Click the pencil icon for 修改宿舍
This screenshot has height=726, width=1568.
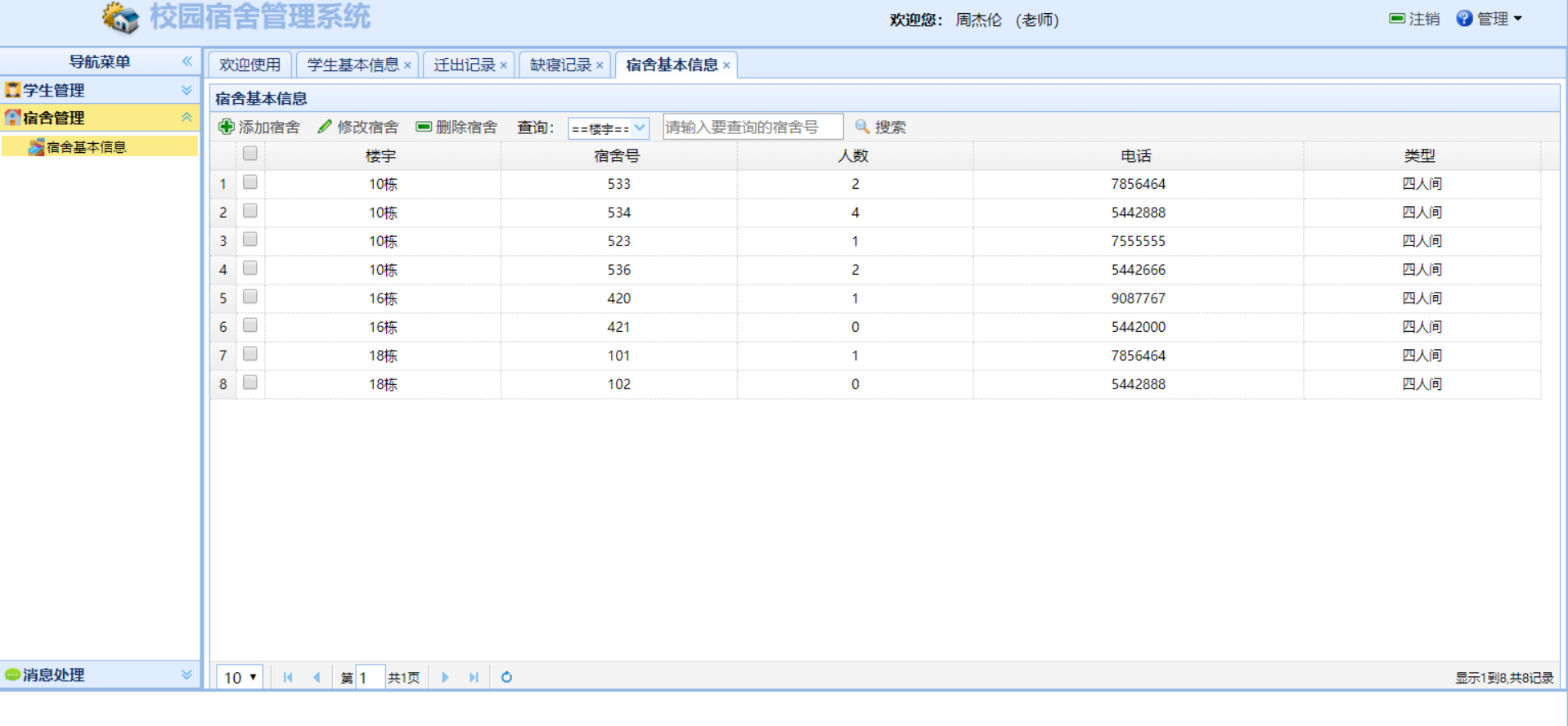[x=325, y=127]
